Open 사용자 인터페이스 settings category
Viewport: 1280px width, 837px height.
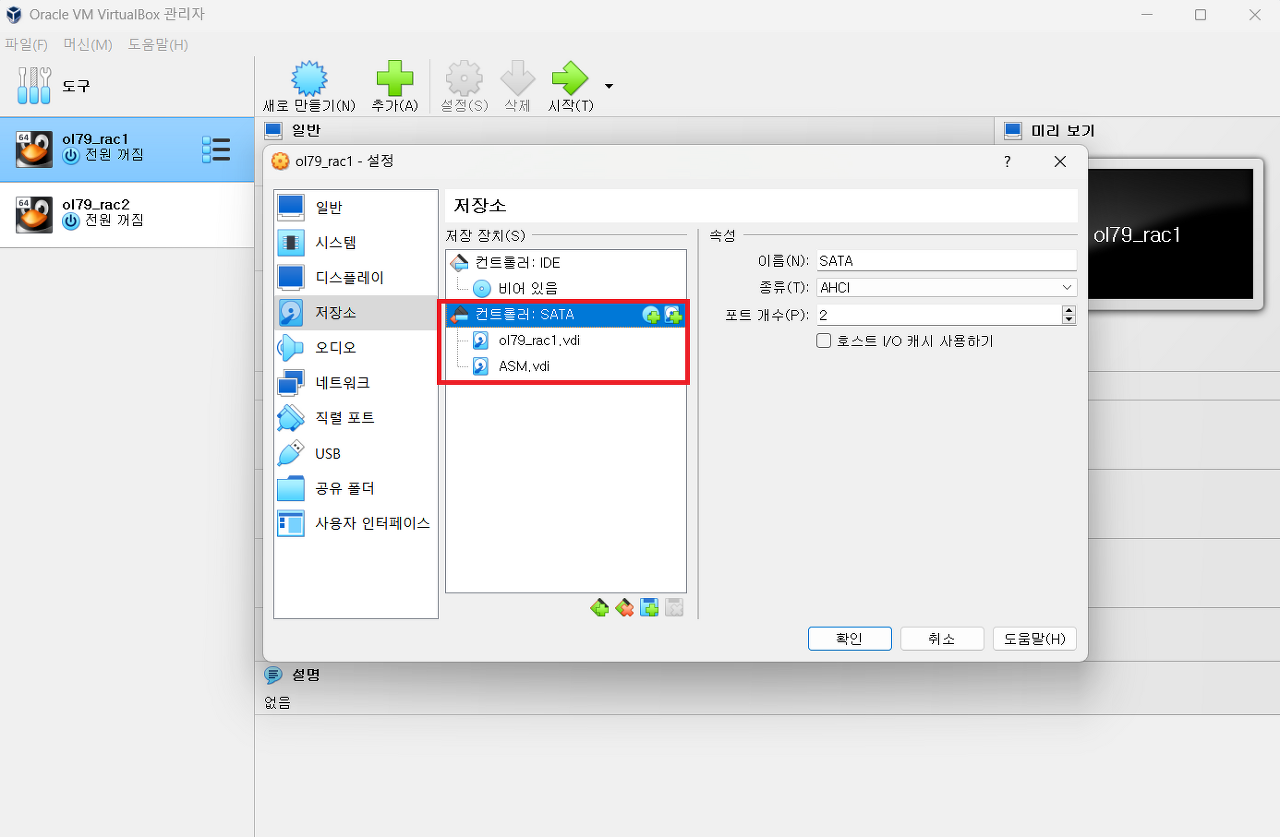pos(356,523)
